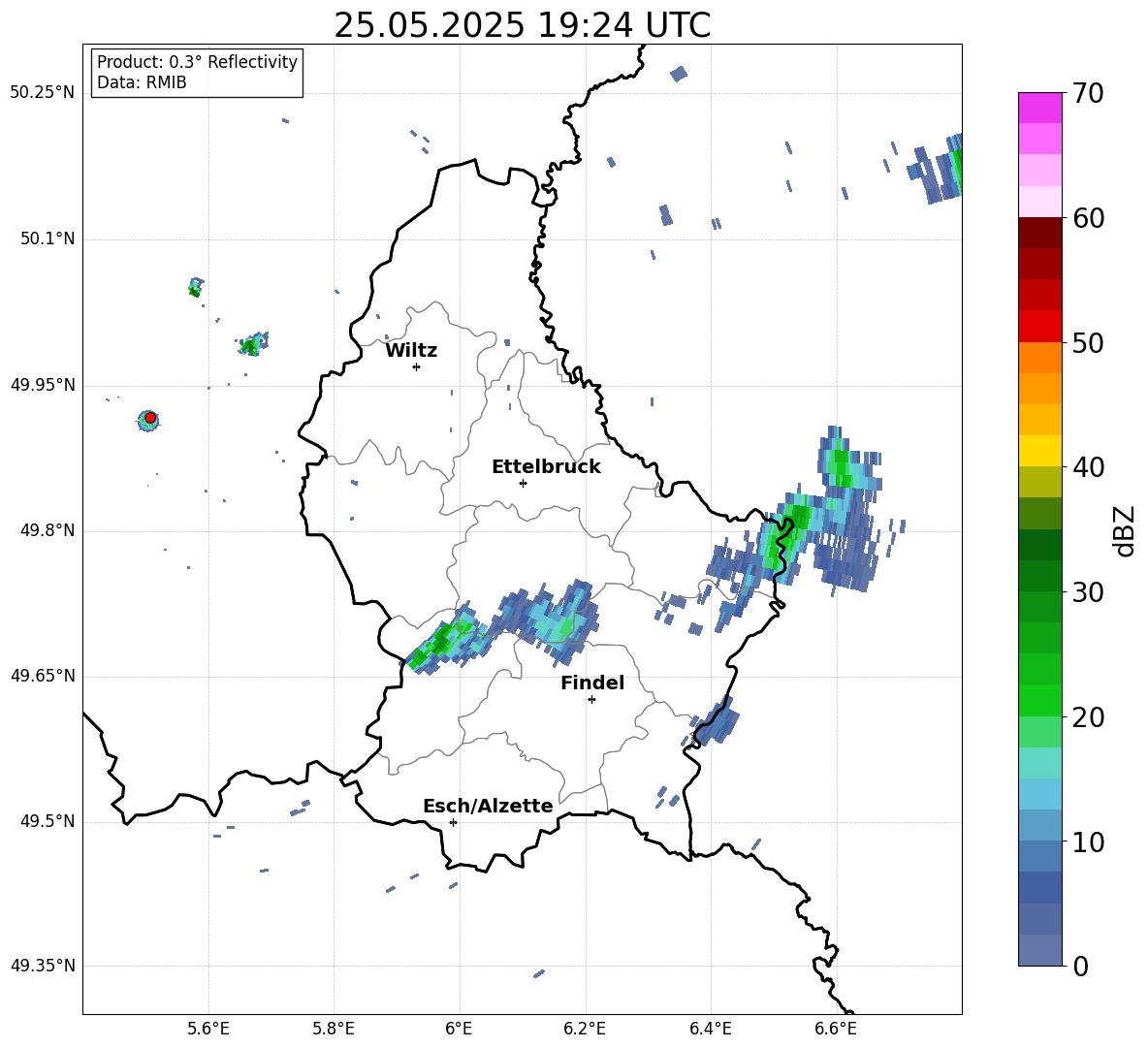Image resolution: width=1148 pixels, height=1048 pixels.
Task: Click the 5.6°E longitude tick label
Action: [x=208, y=1029]
